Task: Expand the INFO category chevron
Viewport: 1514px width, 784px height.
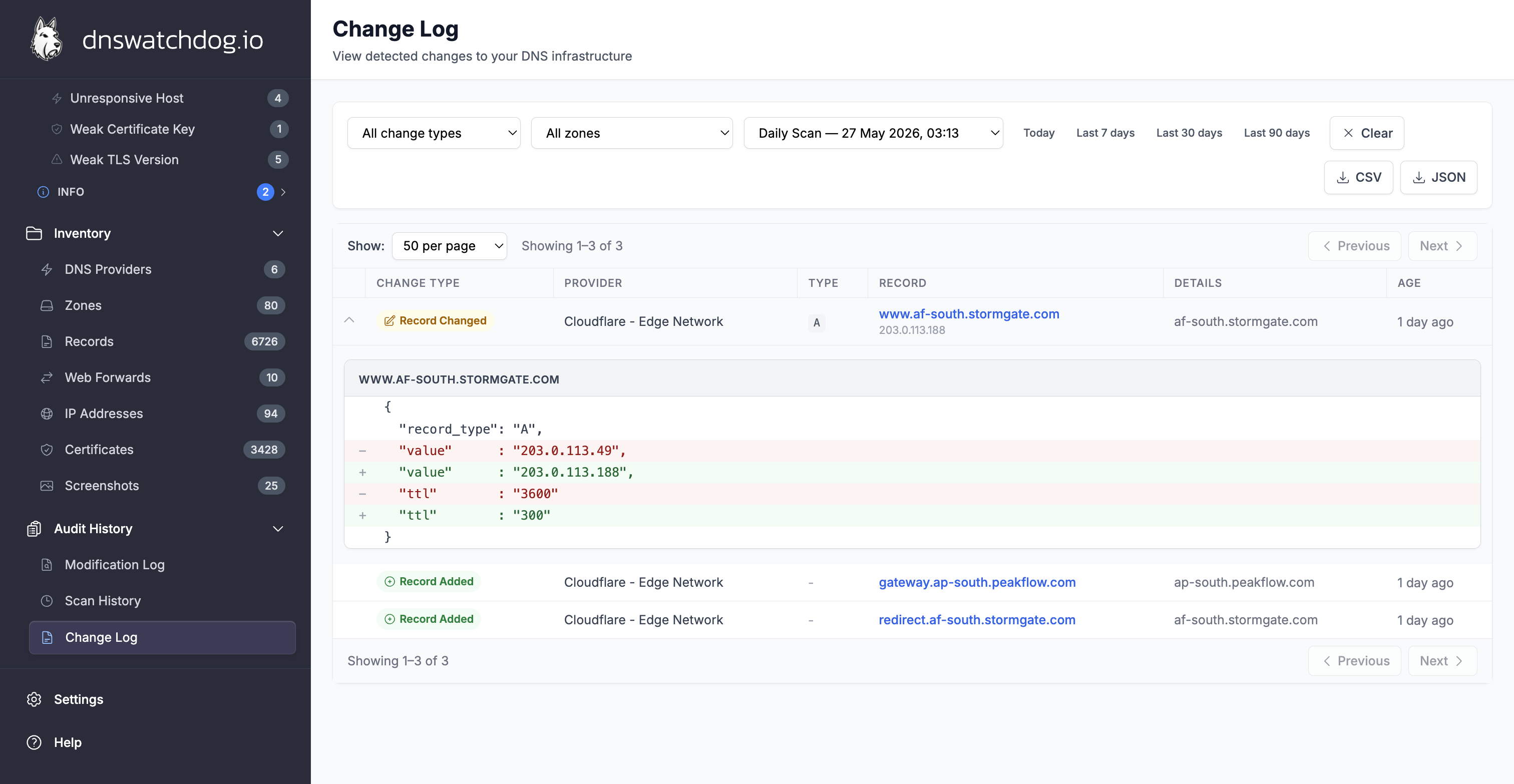Action: click(x=283, y=192)
